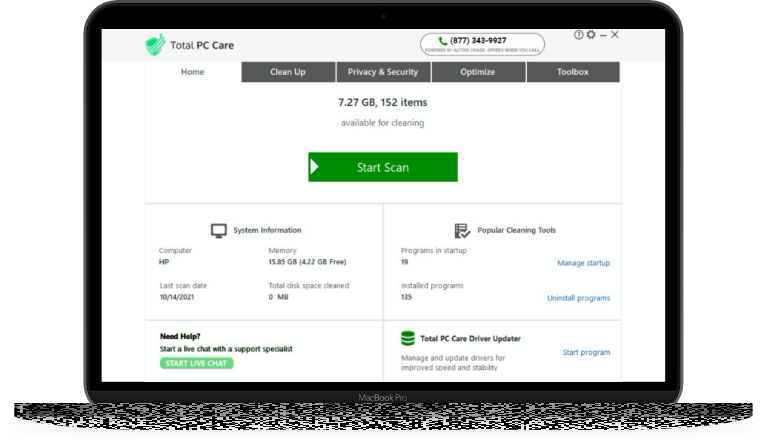770x444 pixels.
Task: Open help via the question mark icon
Action: point(578,36)
